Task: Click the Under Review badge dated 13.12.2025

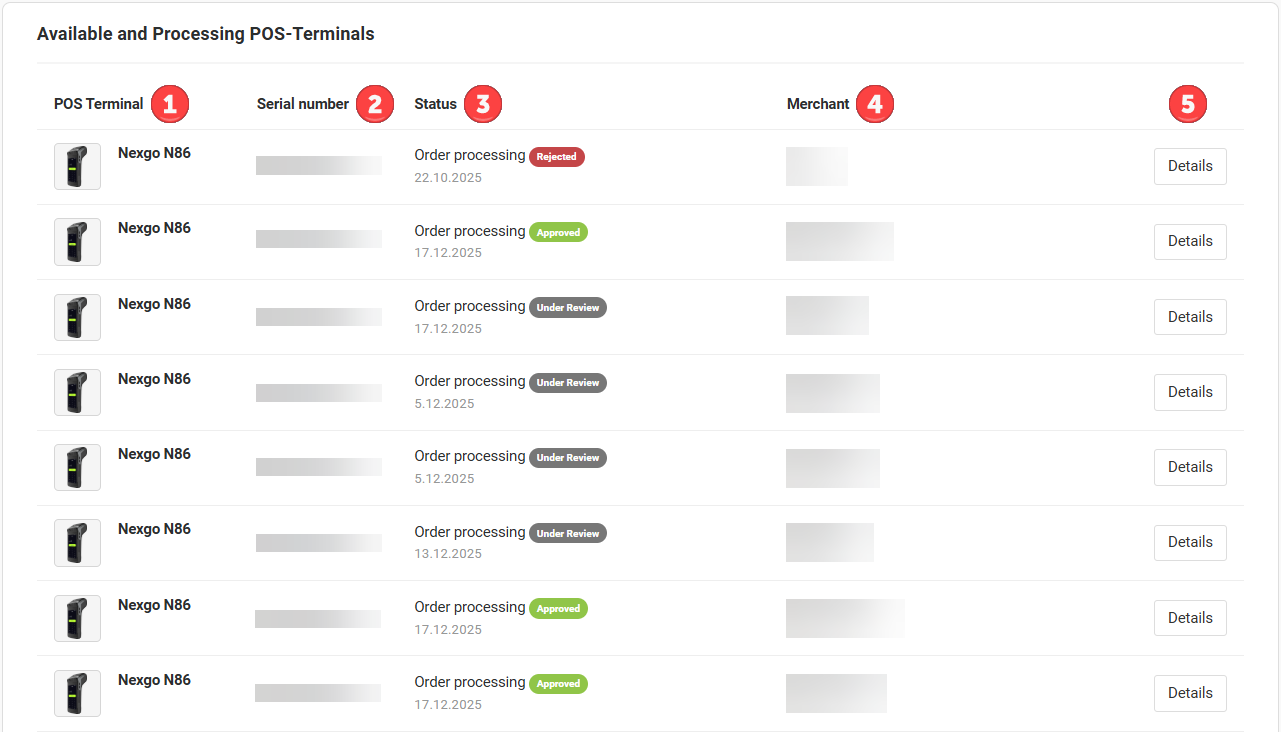Action: tap(568, 533)
